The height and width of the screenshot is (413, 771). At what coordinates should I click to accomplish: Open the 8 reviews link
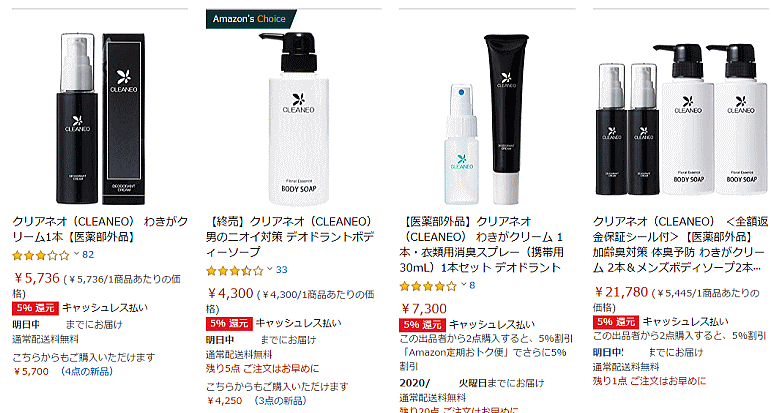pos(473,285)
